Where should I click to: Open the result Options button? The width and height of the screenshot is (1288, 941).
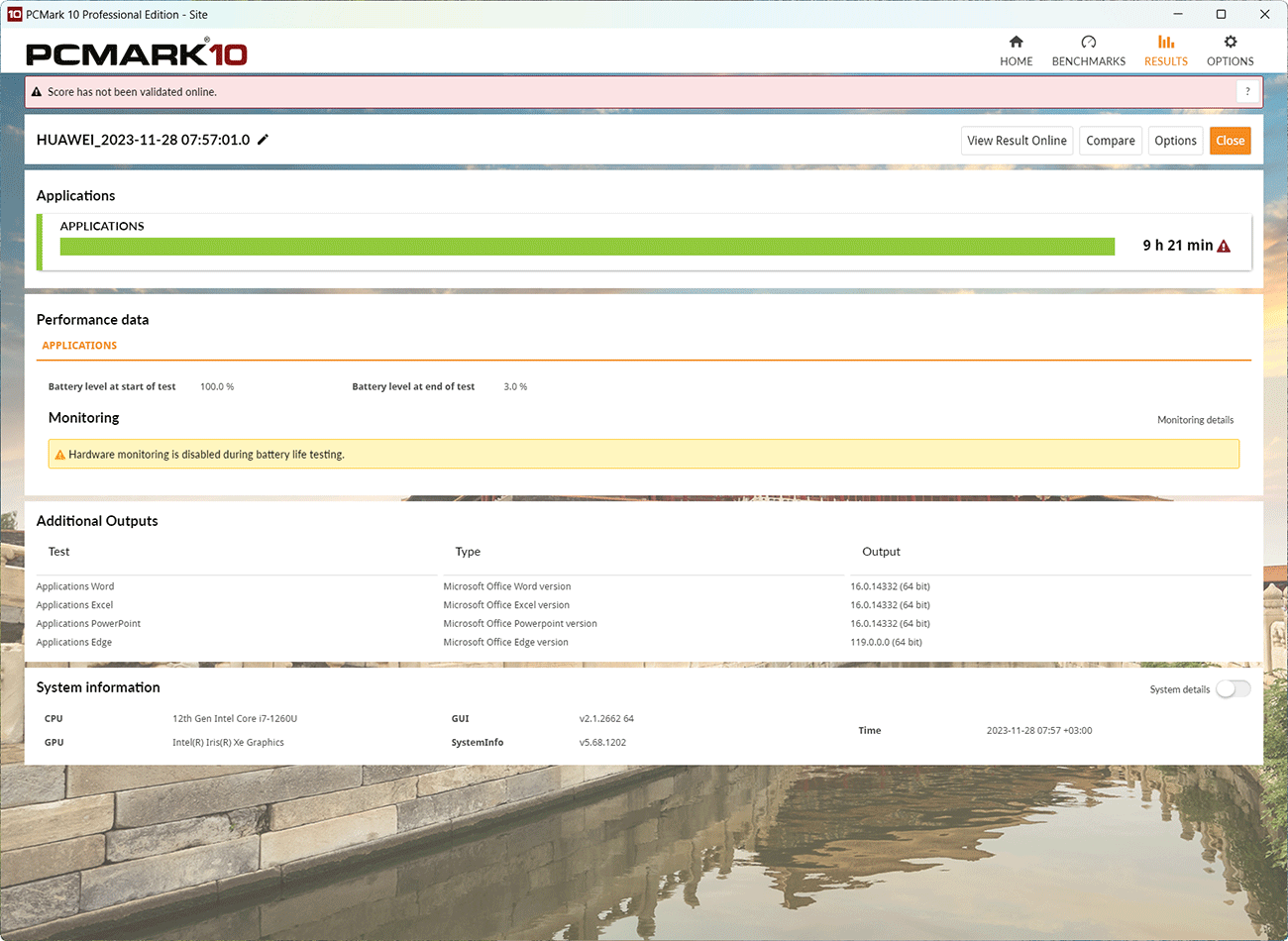pyautogui.click(x=1175, y=141)
